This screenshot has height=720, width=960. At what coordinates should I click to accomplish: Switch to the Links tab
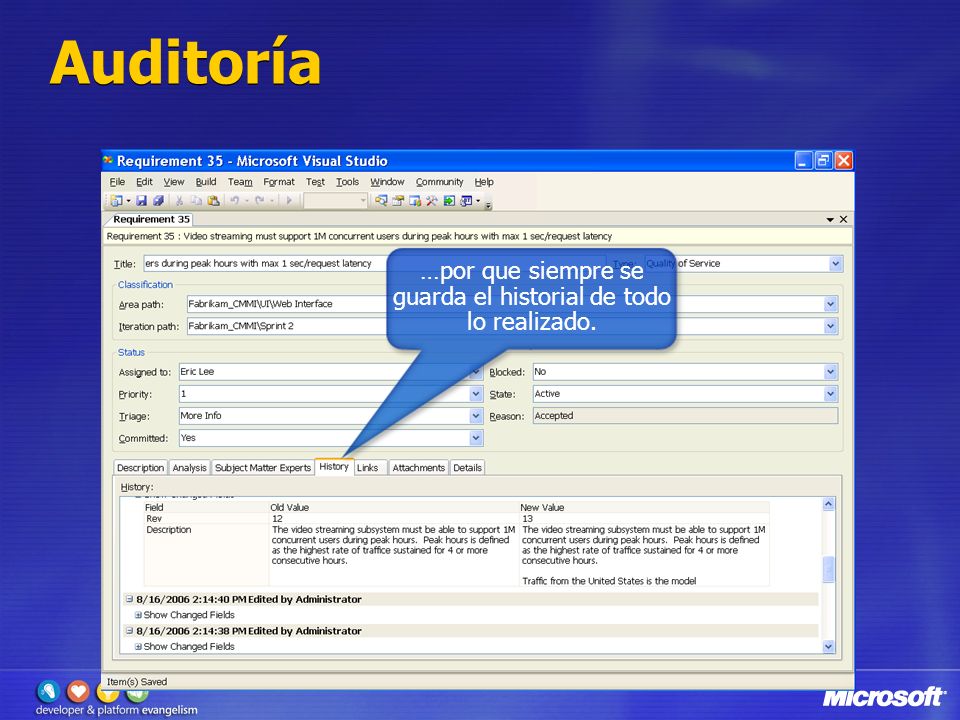pos(370,468)
